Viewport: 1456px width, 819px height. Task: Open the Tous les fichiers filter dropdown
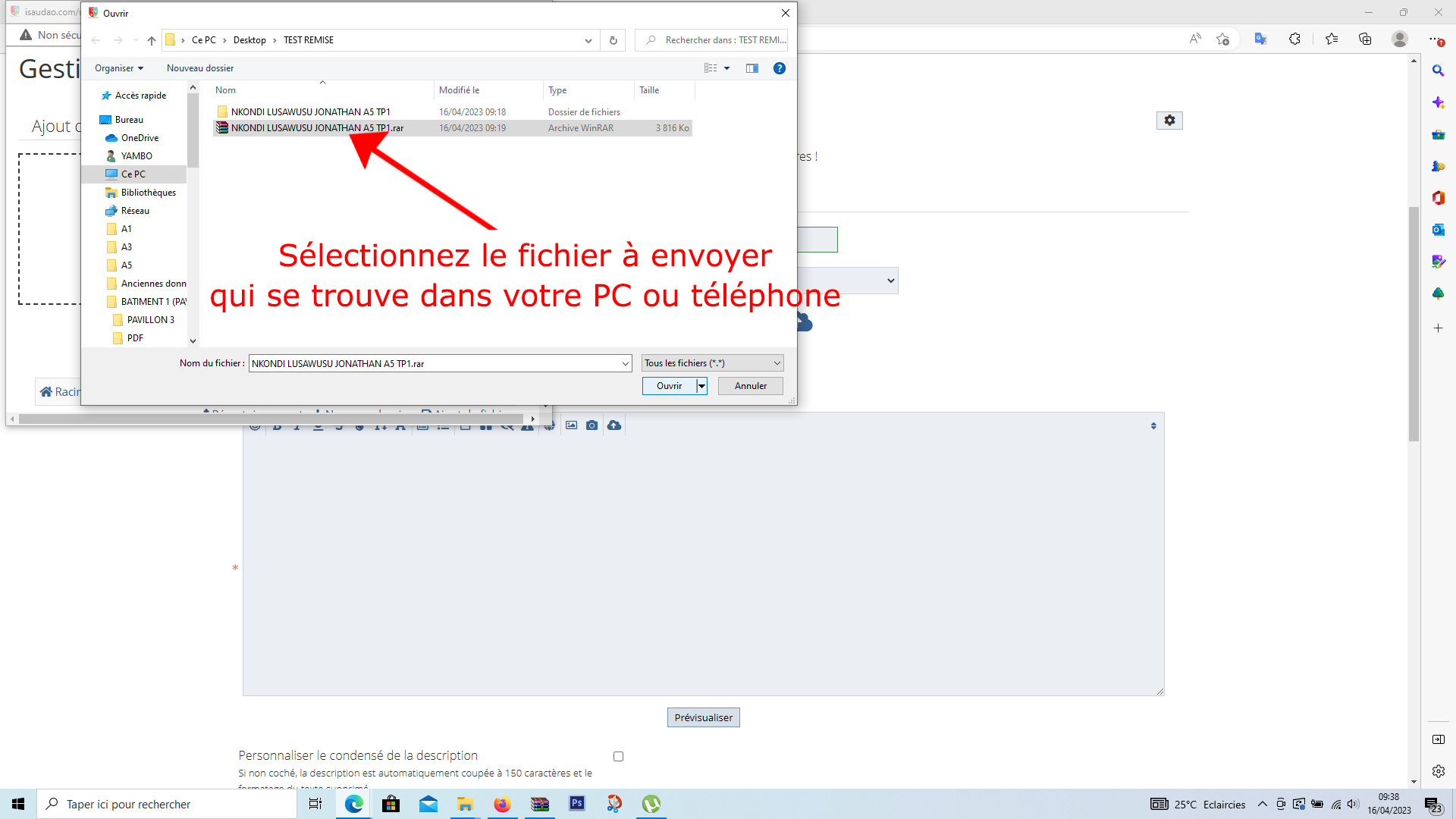pos(711,363)
